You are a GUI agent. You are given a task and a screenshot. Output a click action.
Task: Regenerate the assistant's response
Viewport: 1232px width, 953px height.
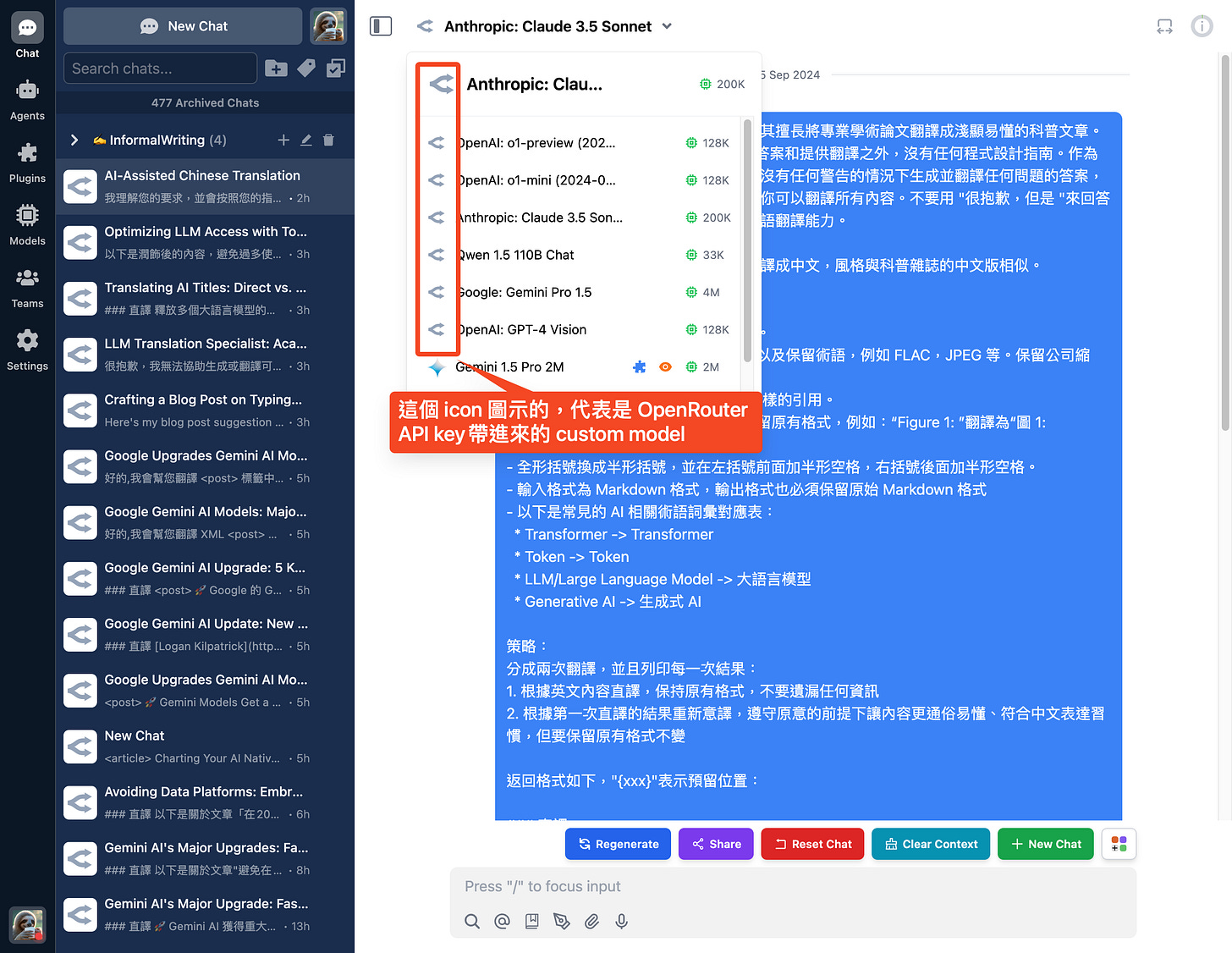coord(618,844)
